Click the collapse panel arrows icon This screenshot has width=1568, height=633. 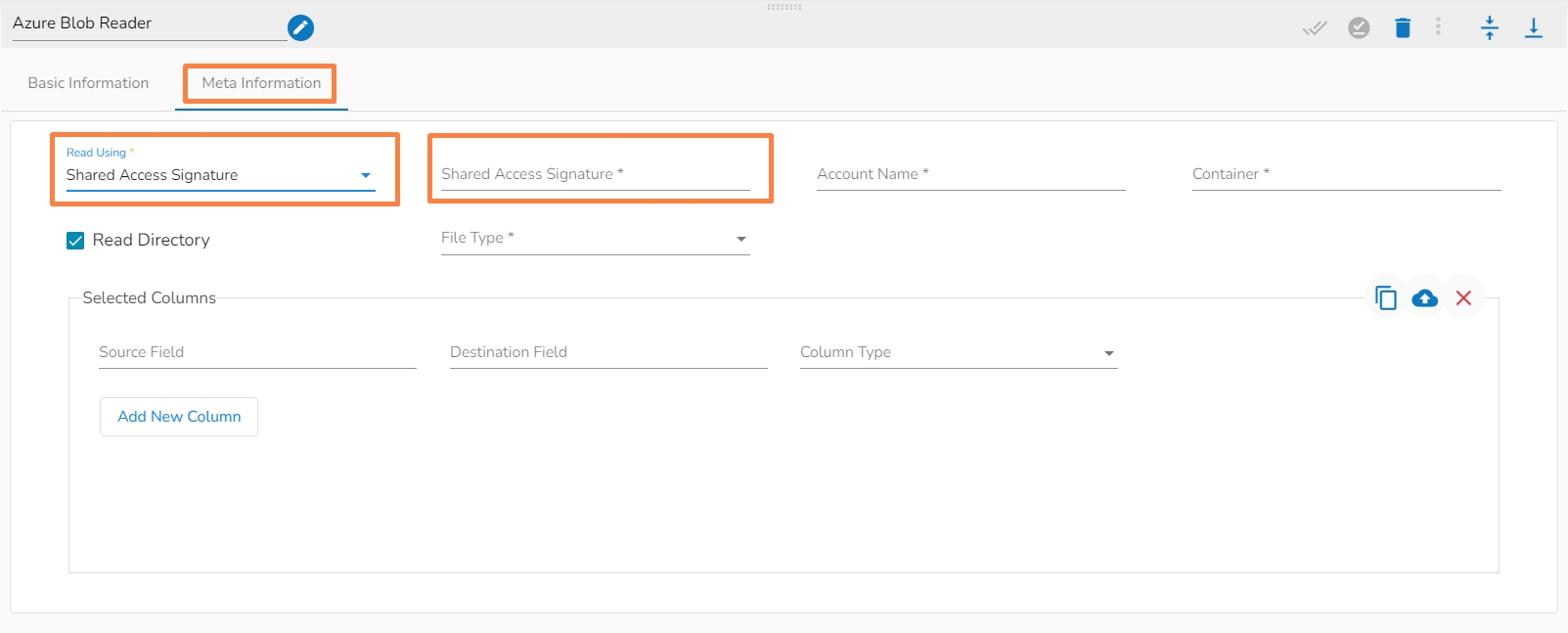pyautogui.click(x=1489, y=28)
